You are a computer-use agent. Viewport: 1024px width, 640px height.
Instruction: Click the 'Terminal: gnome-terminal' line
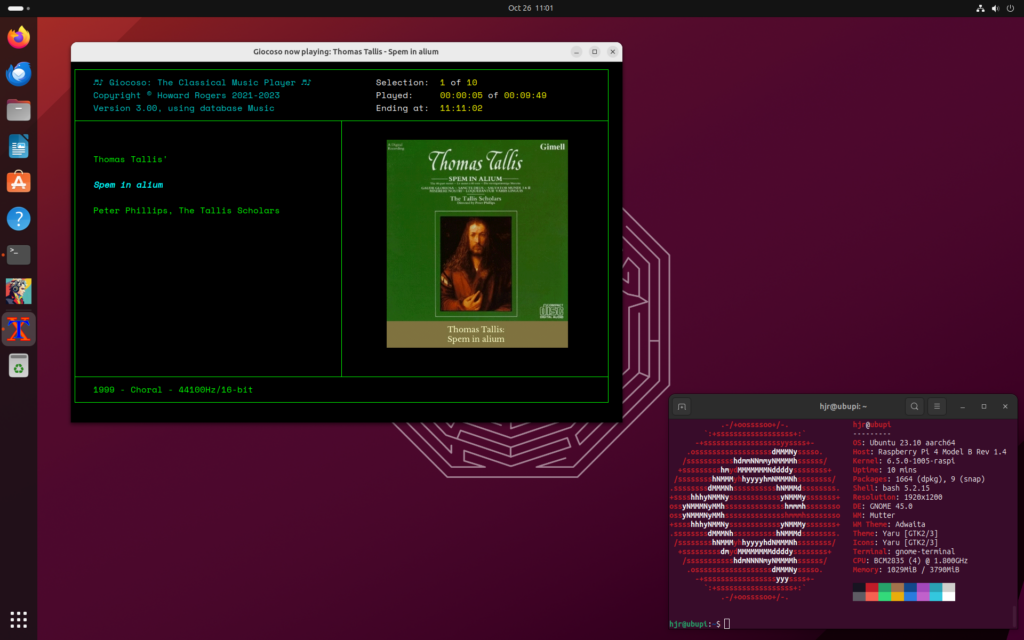click(902, 552)
